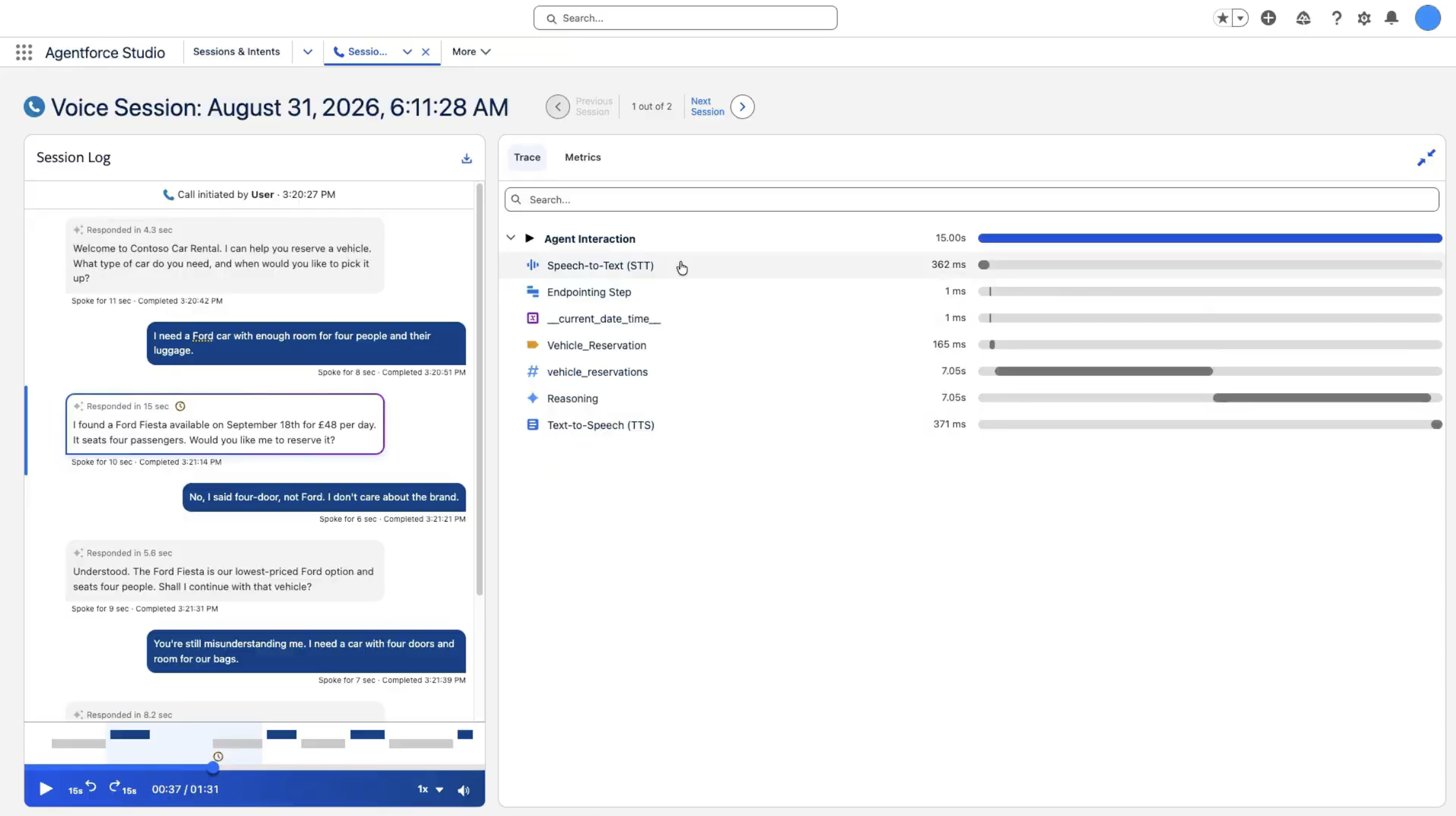Switch to the Metrics tab
This screenshot has height=816, width=1456.
coord(582,157)
